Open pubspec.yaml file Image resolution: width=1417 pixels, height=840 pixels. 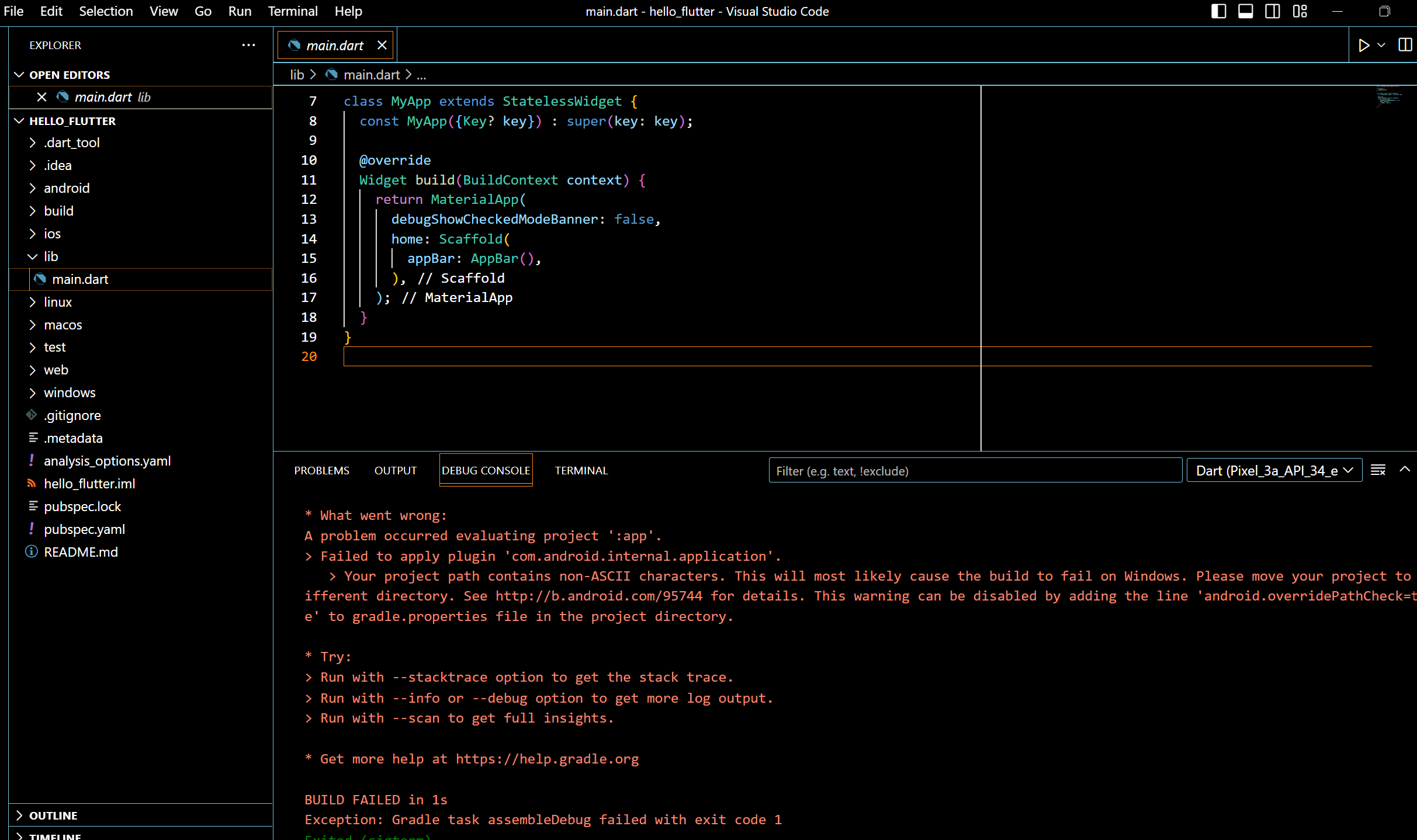141,529
